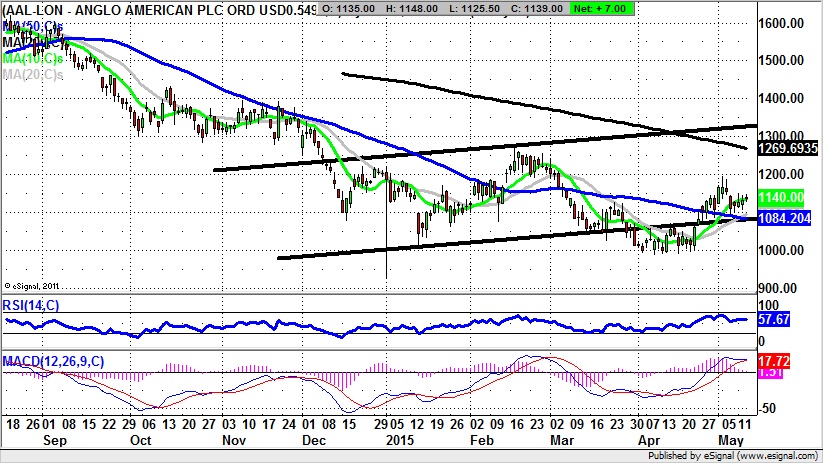Click the Dec month label on time axis
This screenshot has width=823, height=463.
314,439
